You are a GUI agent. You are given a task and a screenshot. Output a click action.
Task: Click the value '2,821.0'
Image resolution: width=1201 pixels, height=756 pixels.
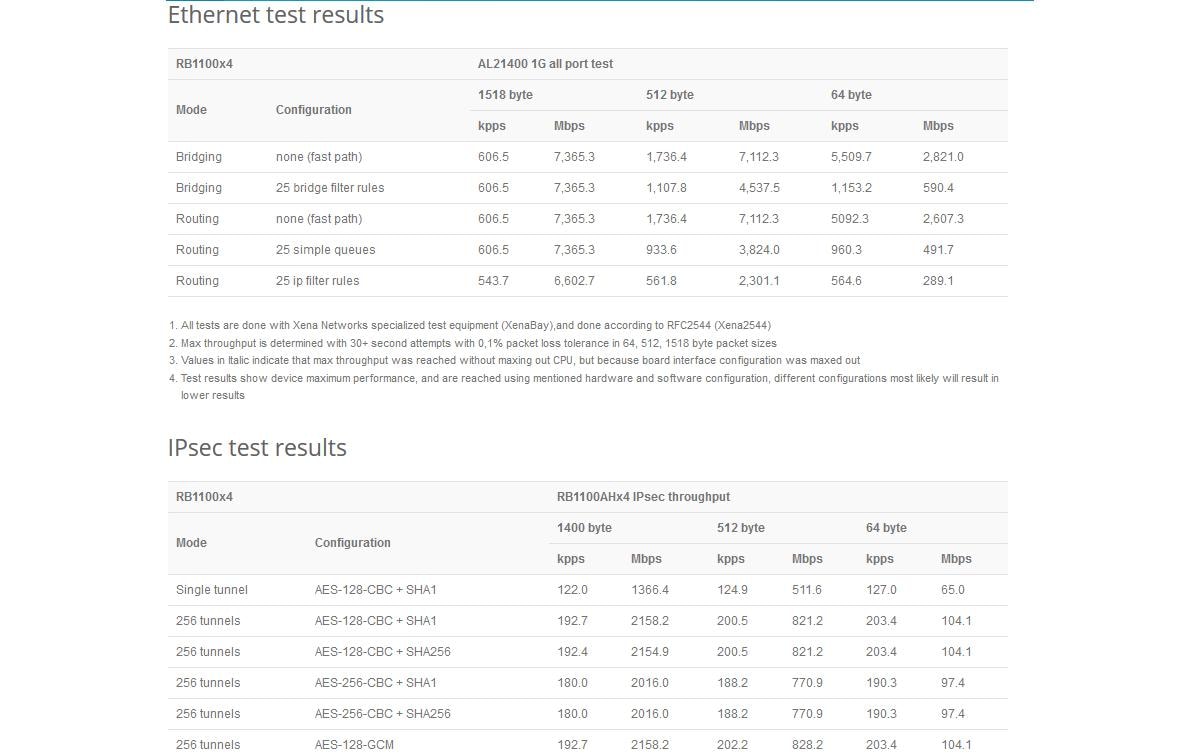click(943, 157)
